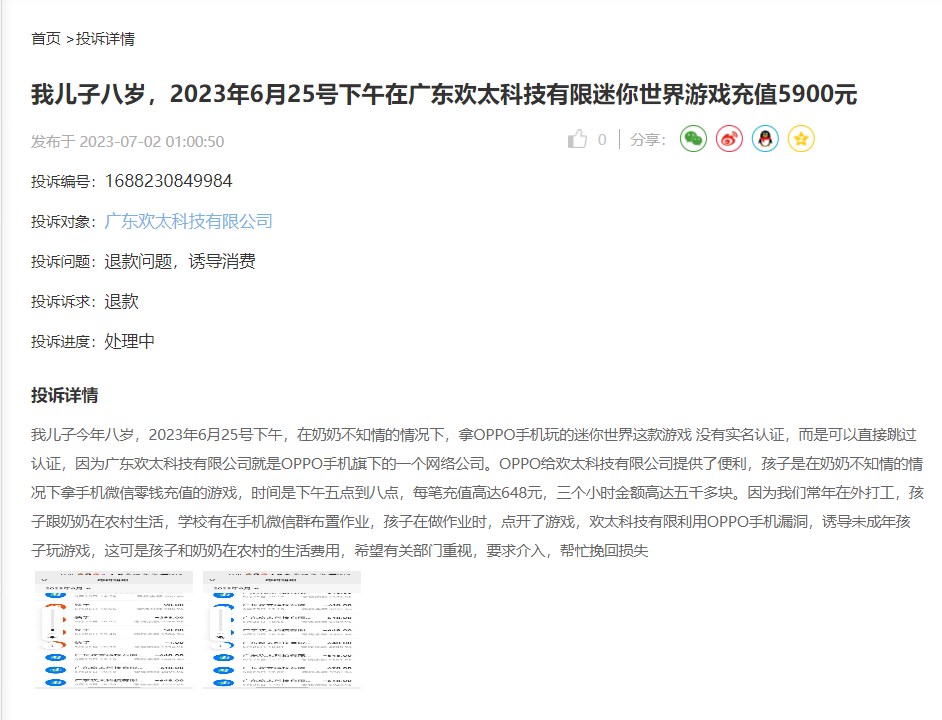The height and width of the screenshot is (720, 942).
Task: Click the publish date 2023-07-02 01:00:50
Action: [x=152, y=142]
